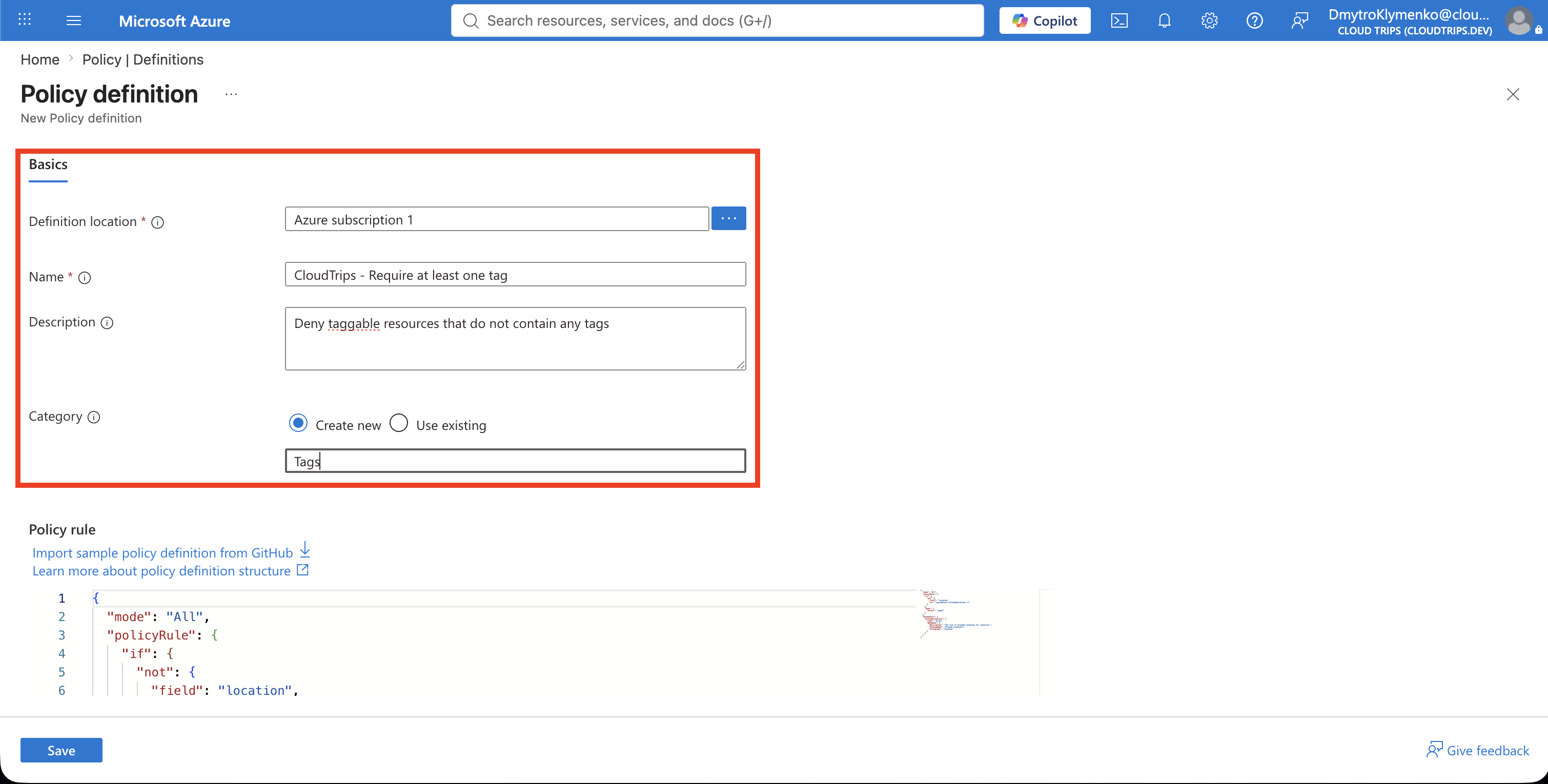
Task: Click the Definition location field
Action: click(x=496, y=219)
